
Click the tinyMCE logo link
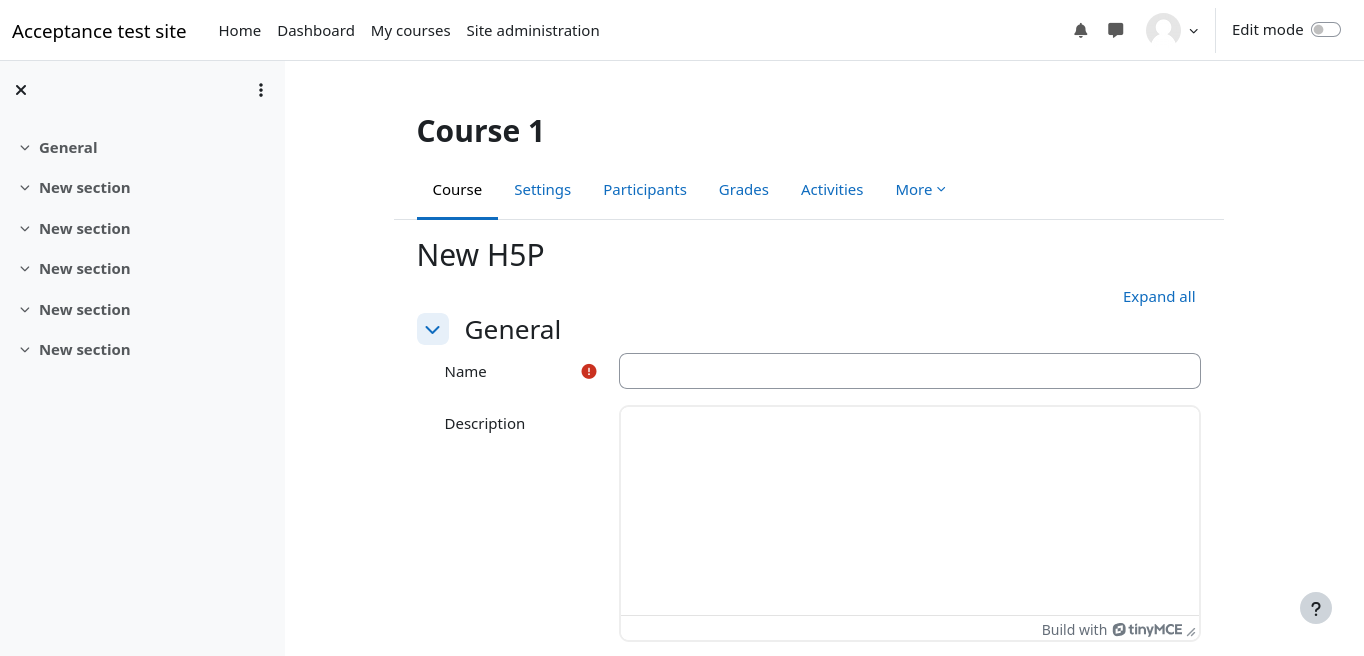coord(1147,630)
